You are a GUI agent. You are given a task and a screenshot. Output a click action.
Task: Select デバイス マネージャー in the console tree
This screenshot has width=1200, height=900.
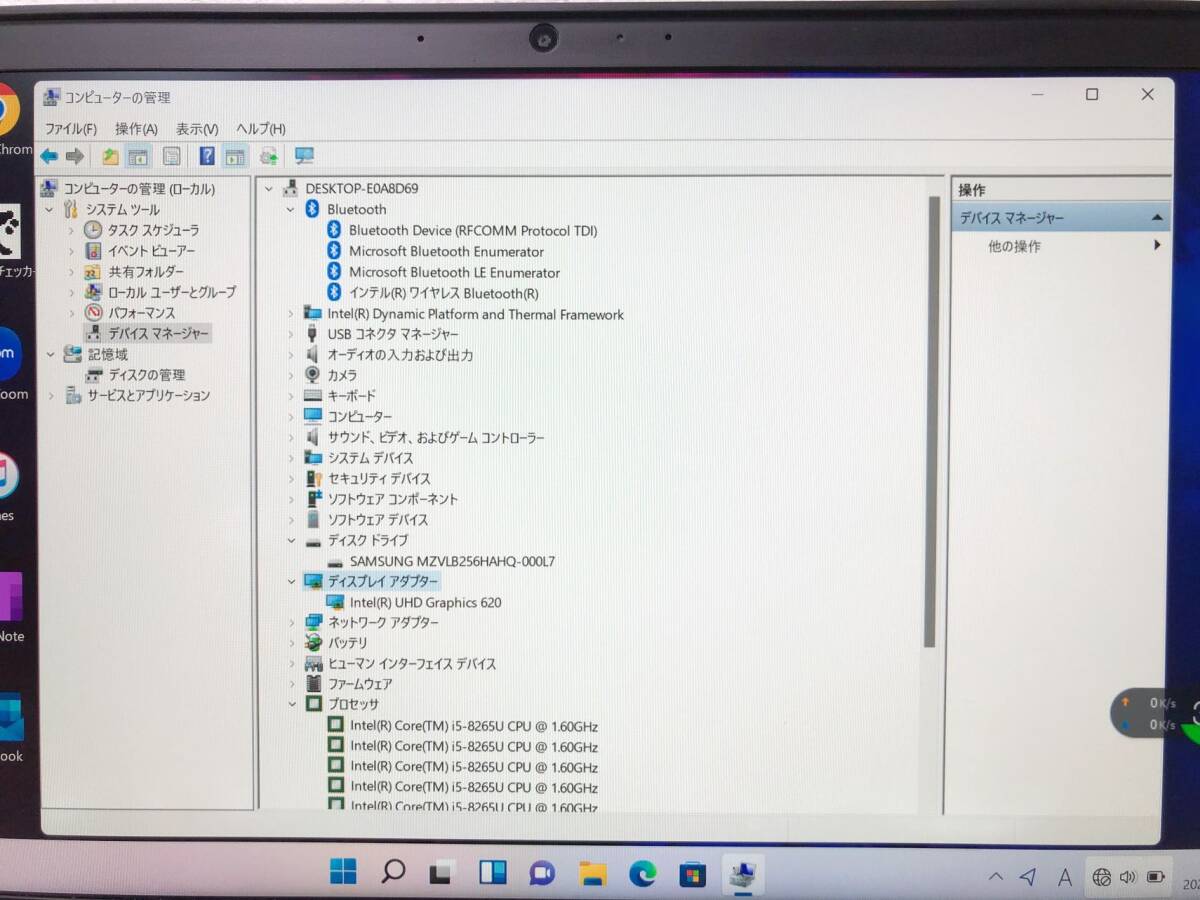pos(158,333)
